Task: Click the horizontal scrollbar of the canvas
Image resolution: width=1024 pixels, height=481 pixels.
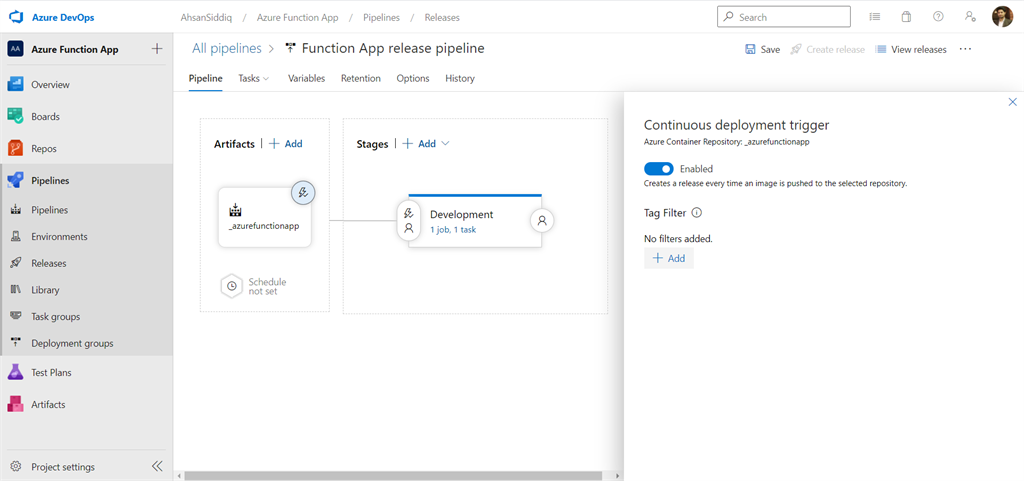Action: (x=393, y=476)
